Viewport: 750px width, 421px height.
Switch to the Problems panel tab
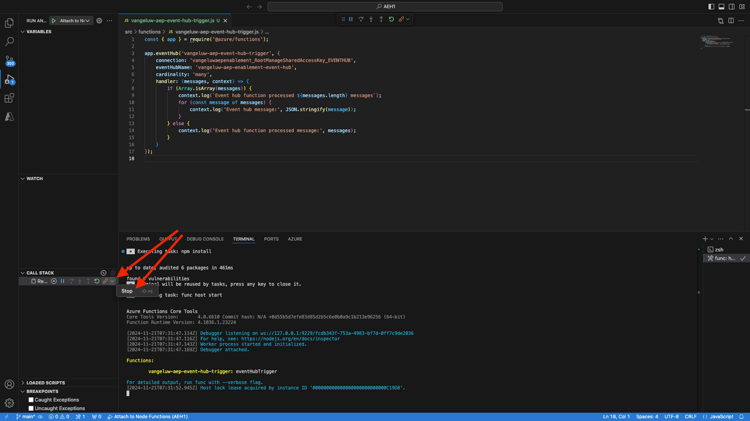[138, 239]
